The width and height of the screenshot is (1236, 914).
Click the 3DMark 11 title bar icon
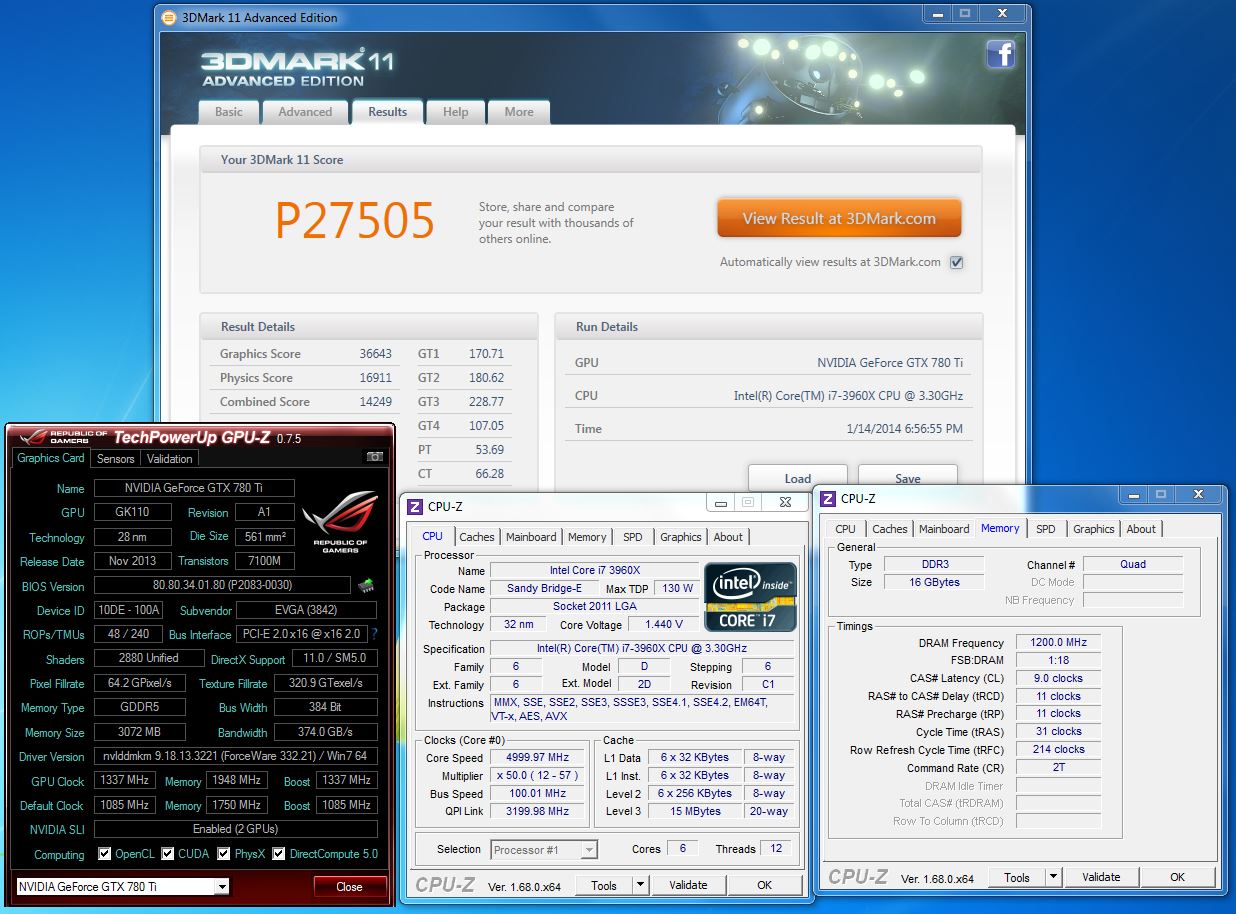tap(168, 17)
